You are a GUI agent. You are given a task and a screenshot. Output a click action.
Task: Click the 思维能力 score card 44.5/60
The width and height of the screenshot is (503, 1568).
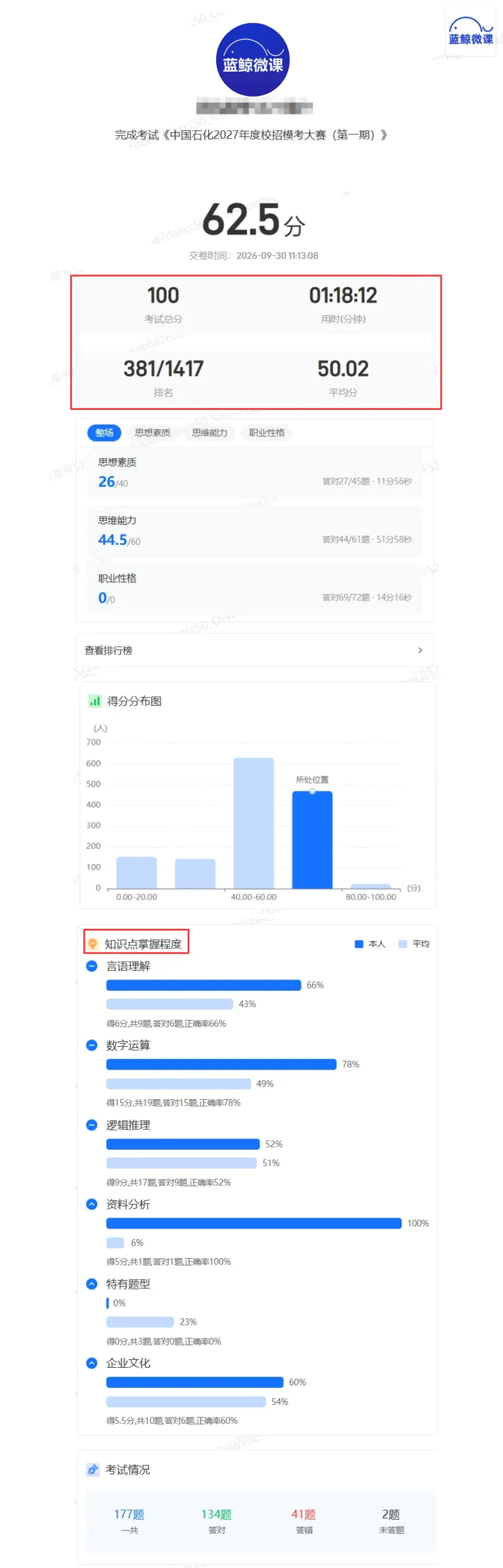coord(254,531)
